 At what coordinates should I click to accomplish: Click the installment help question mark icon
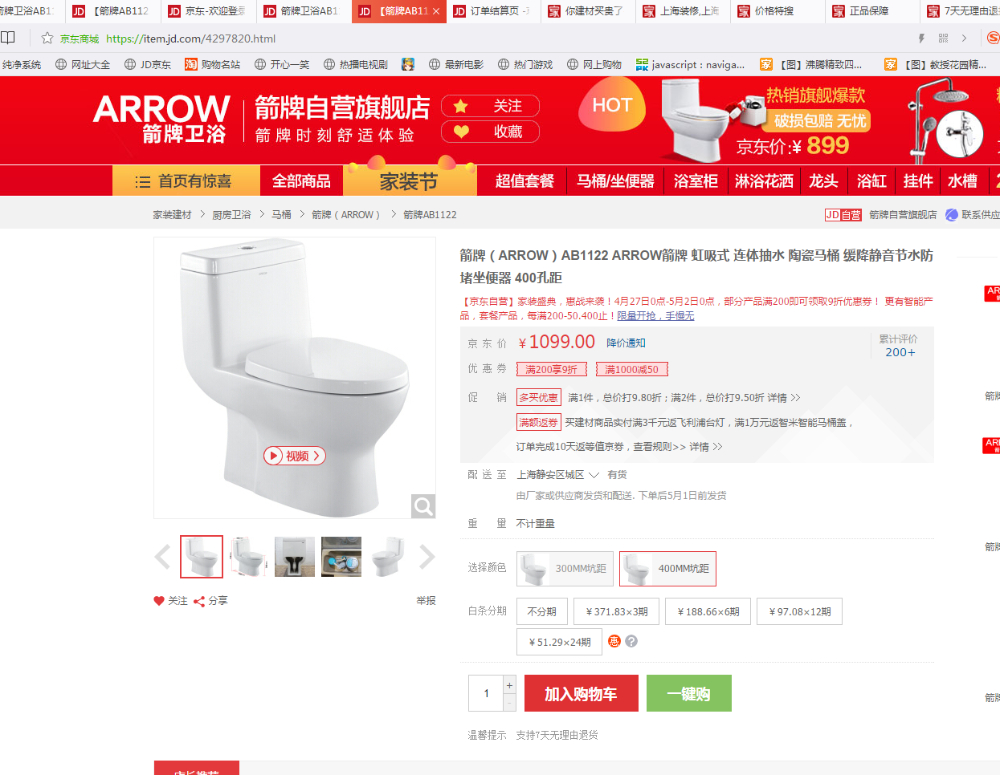pos(631,641)
